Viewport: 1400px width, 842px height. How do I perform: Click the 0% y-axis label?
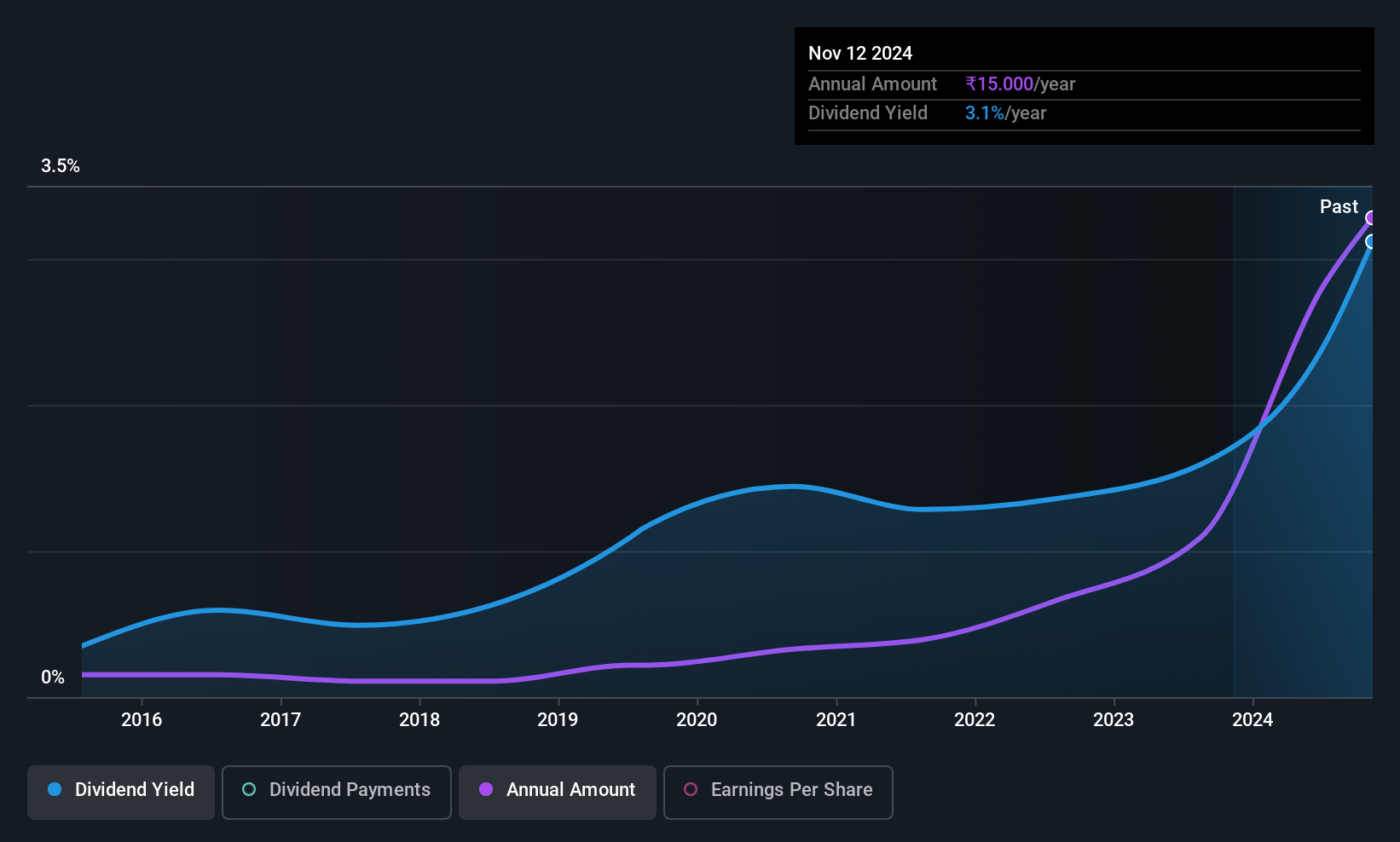pyautogui.click(x=53, y=678)
